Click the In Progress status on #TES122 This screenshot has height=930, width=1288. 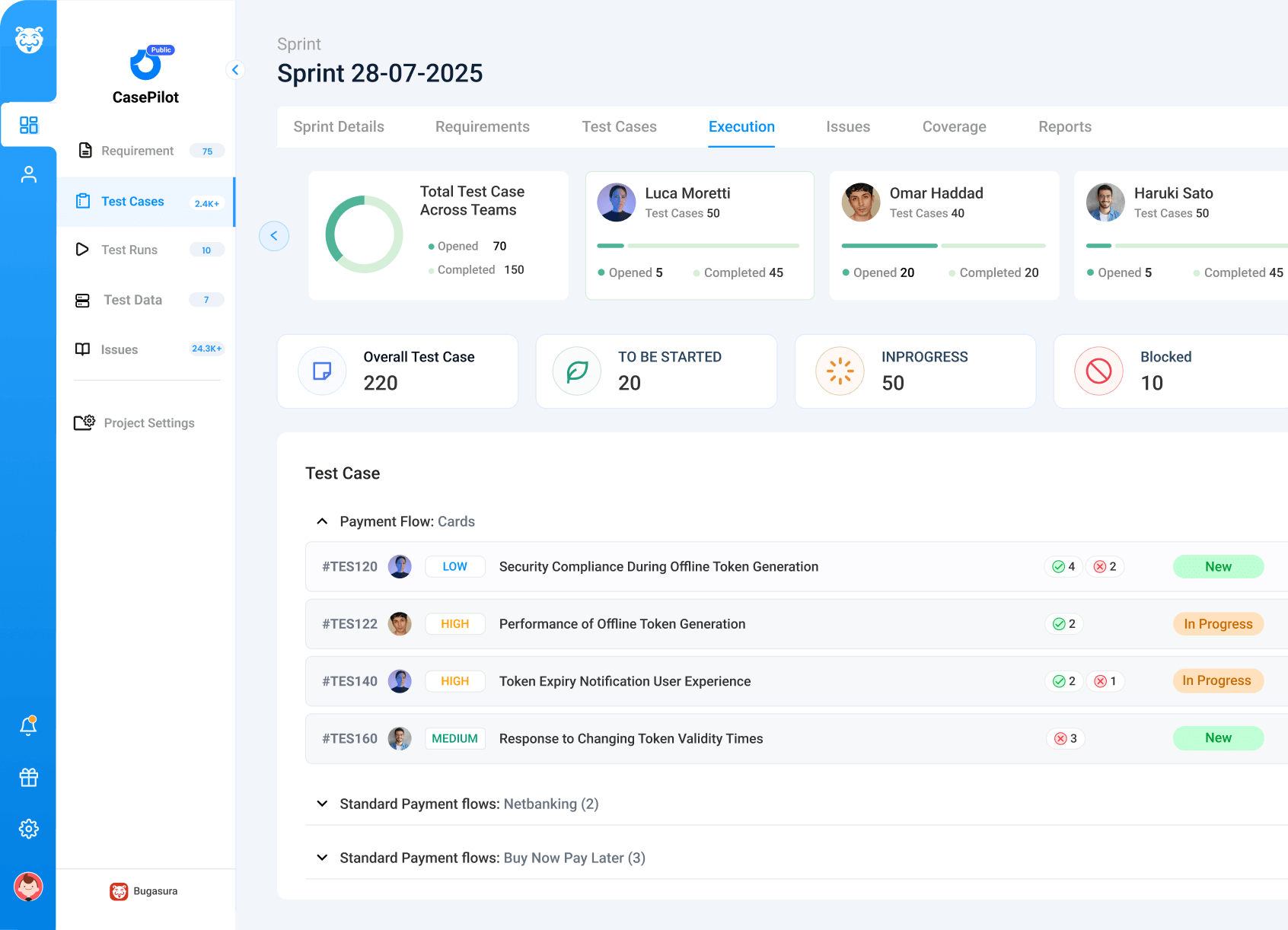click(1217, 624)
